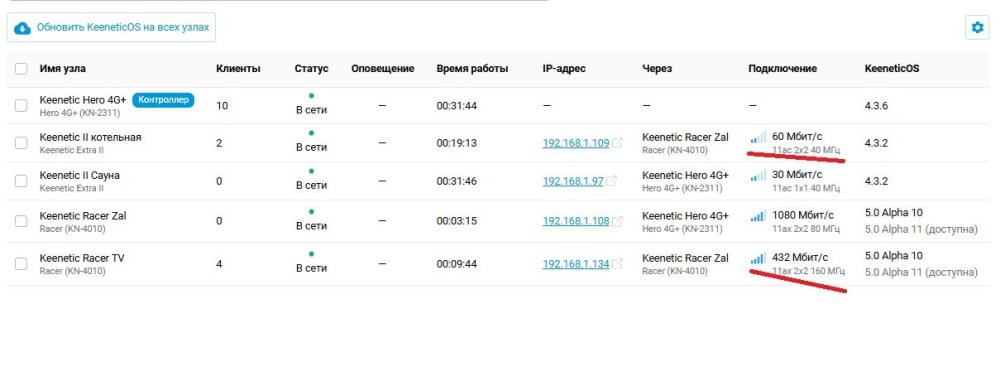Viewport: 1000px width, 381px height.
Task: Click the 60 Мбит/с connection speed
Action: (797, 137)
